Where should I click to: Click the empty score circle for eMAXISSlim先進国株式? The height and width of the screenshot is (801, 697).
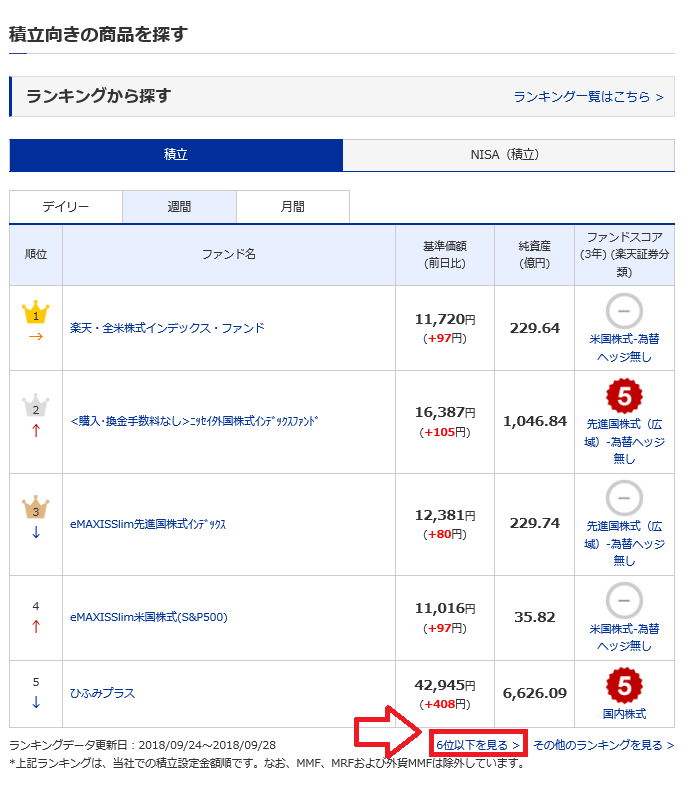tap(624, 498)
